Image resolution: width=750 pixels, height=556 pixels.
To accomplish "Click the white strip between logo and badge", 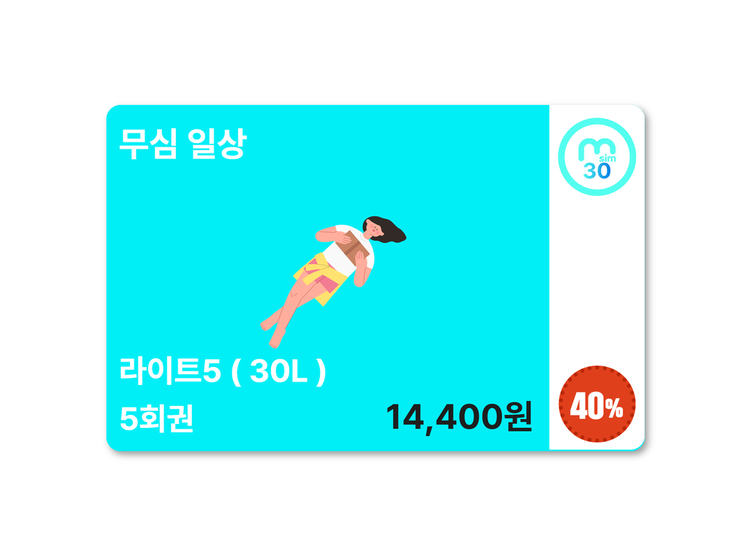I will coord(597,280).
